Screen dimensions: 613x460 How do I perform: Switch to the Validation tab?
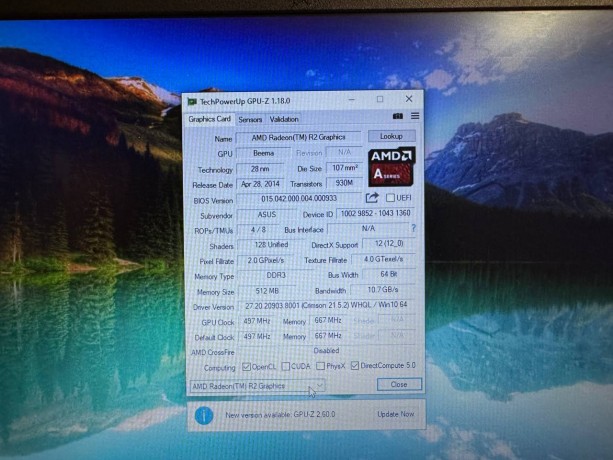(284, 119)
